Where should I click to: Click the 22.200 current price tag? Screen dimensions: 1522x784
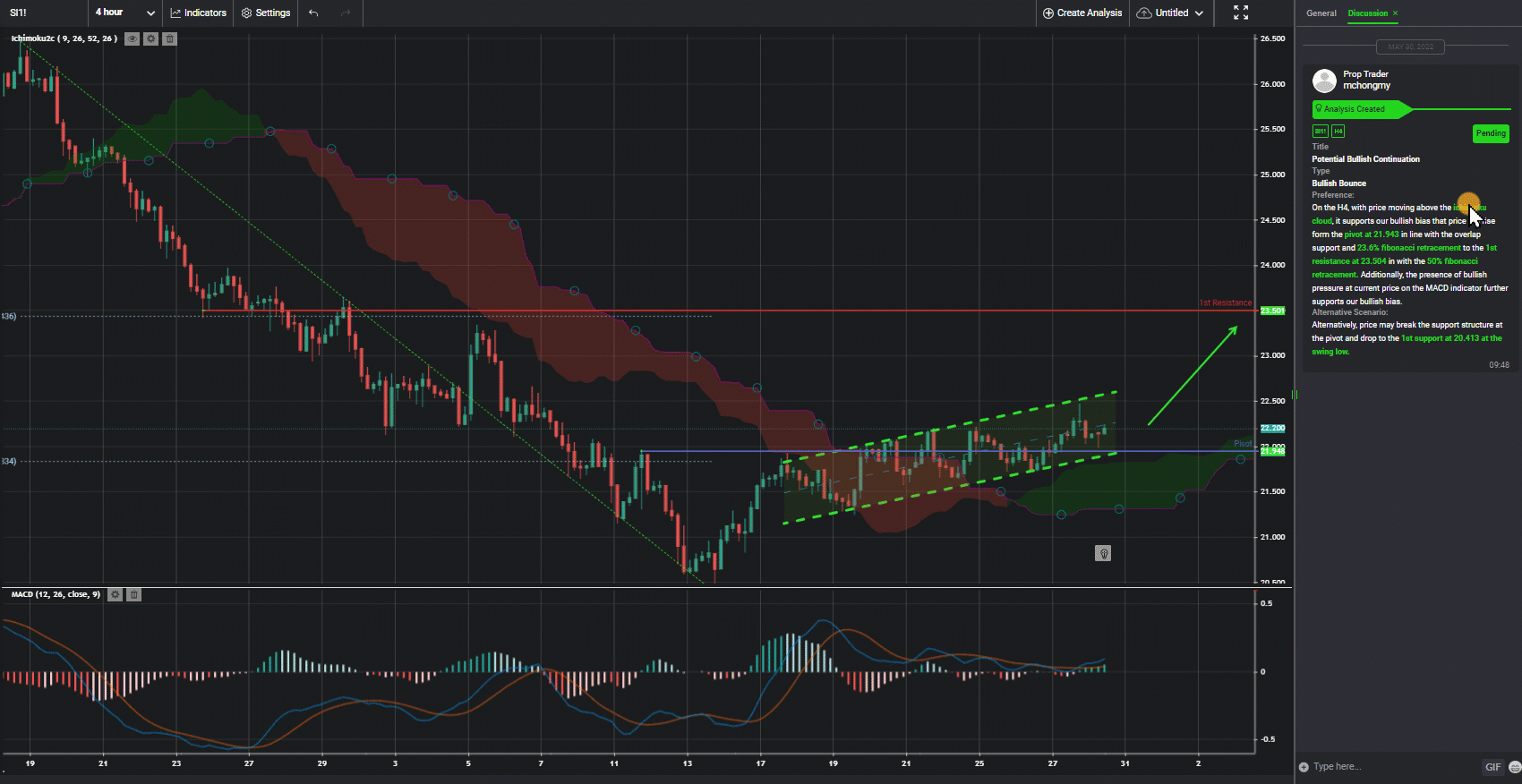1272,428
